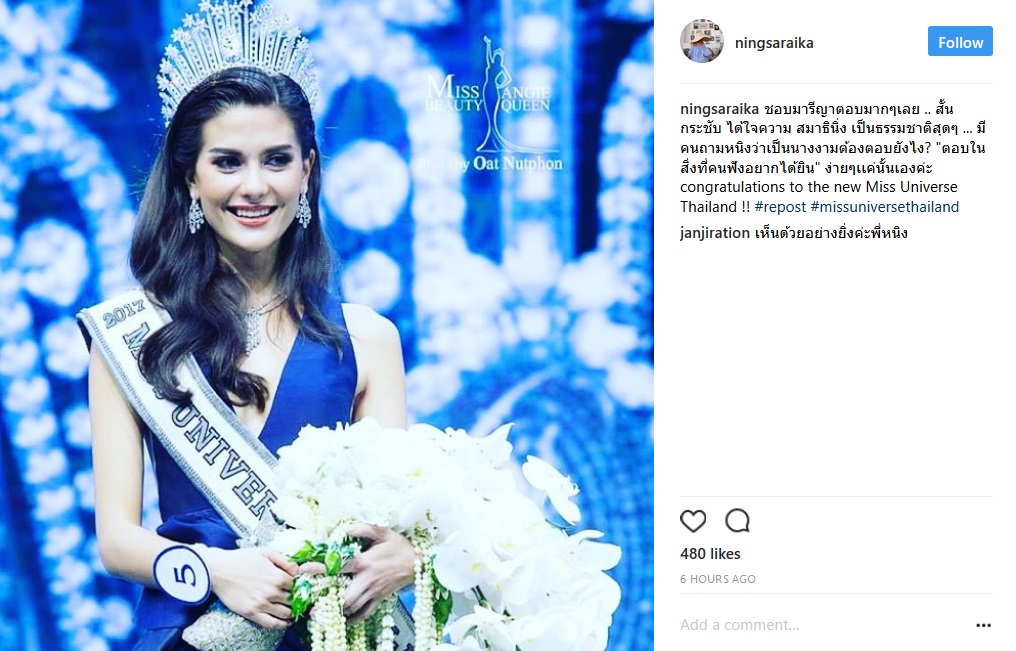This screenshot has height=651, width=1016.
Task: Click the Follow button
Action: [960, 41]
